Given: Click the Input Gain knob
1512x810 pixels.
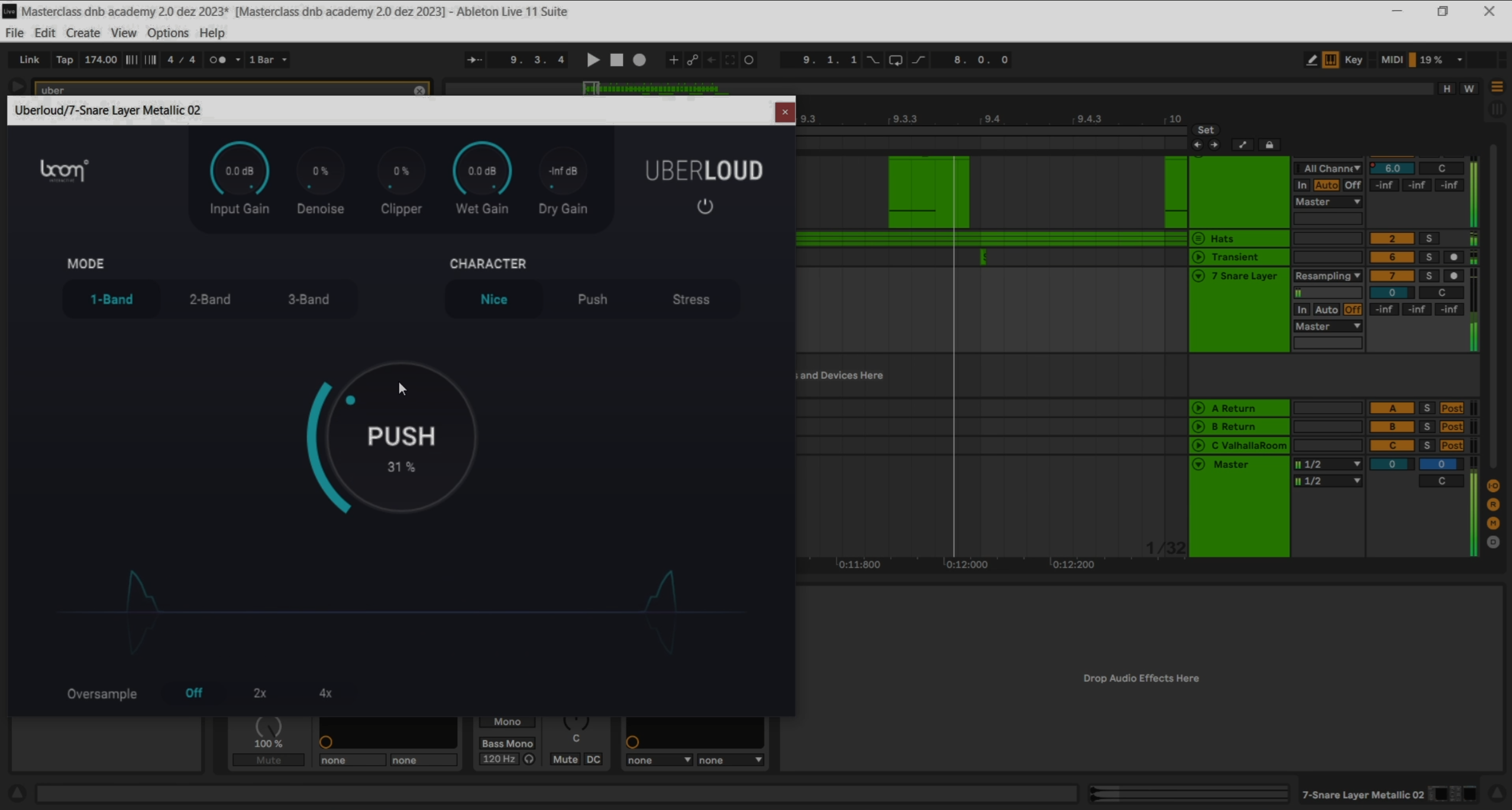Looking at the screenshot, I should click(240, 170).
